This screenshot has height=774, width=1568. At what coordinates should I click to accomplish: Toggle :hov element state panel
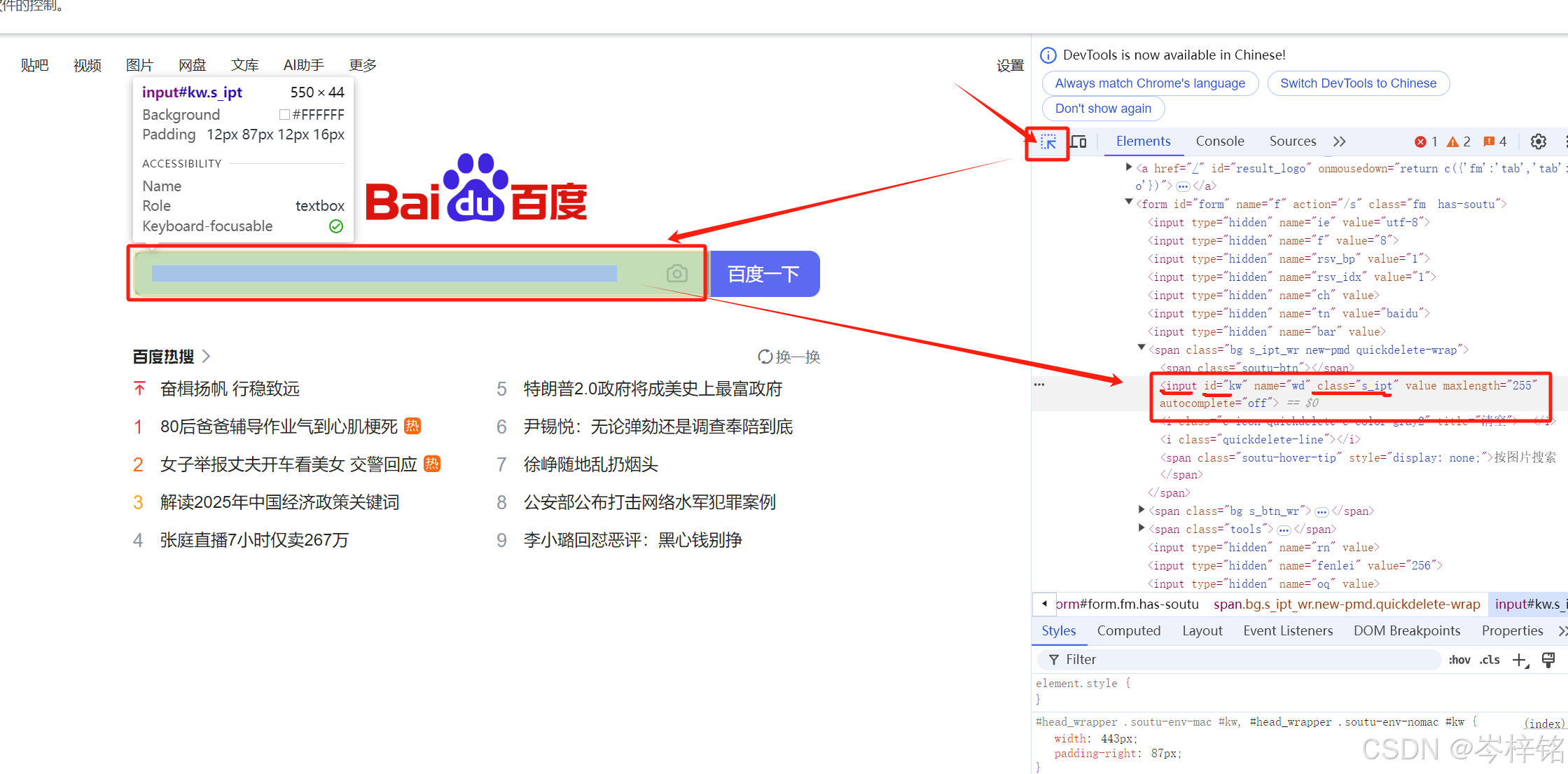pos(1459,660)
